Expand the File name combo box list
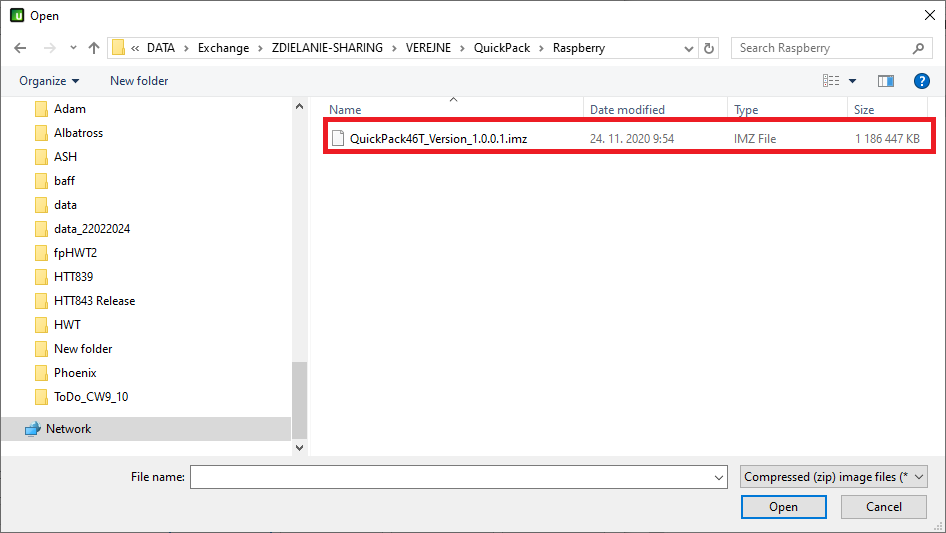 tap(718, 478)
